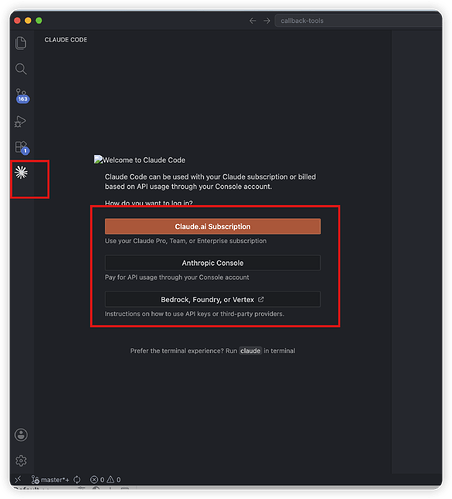This screenshot has width=452, height=499.
Task: Open the Accounts menu icon
Action: (x=21, y=435)
